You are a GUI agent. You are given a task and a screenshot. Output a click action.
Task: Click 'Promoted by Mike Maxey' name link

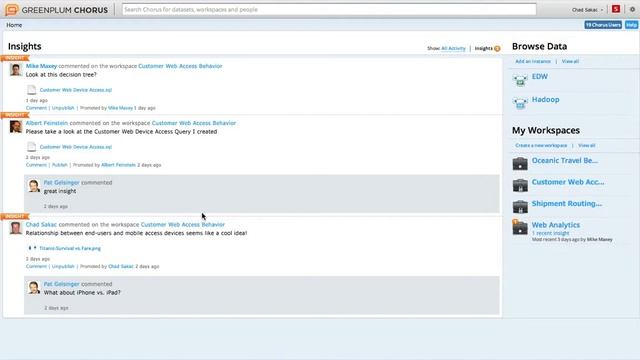(120, 108)
